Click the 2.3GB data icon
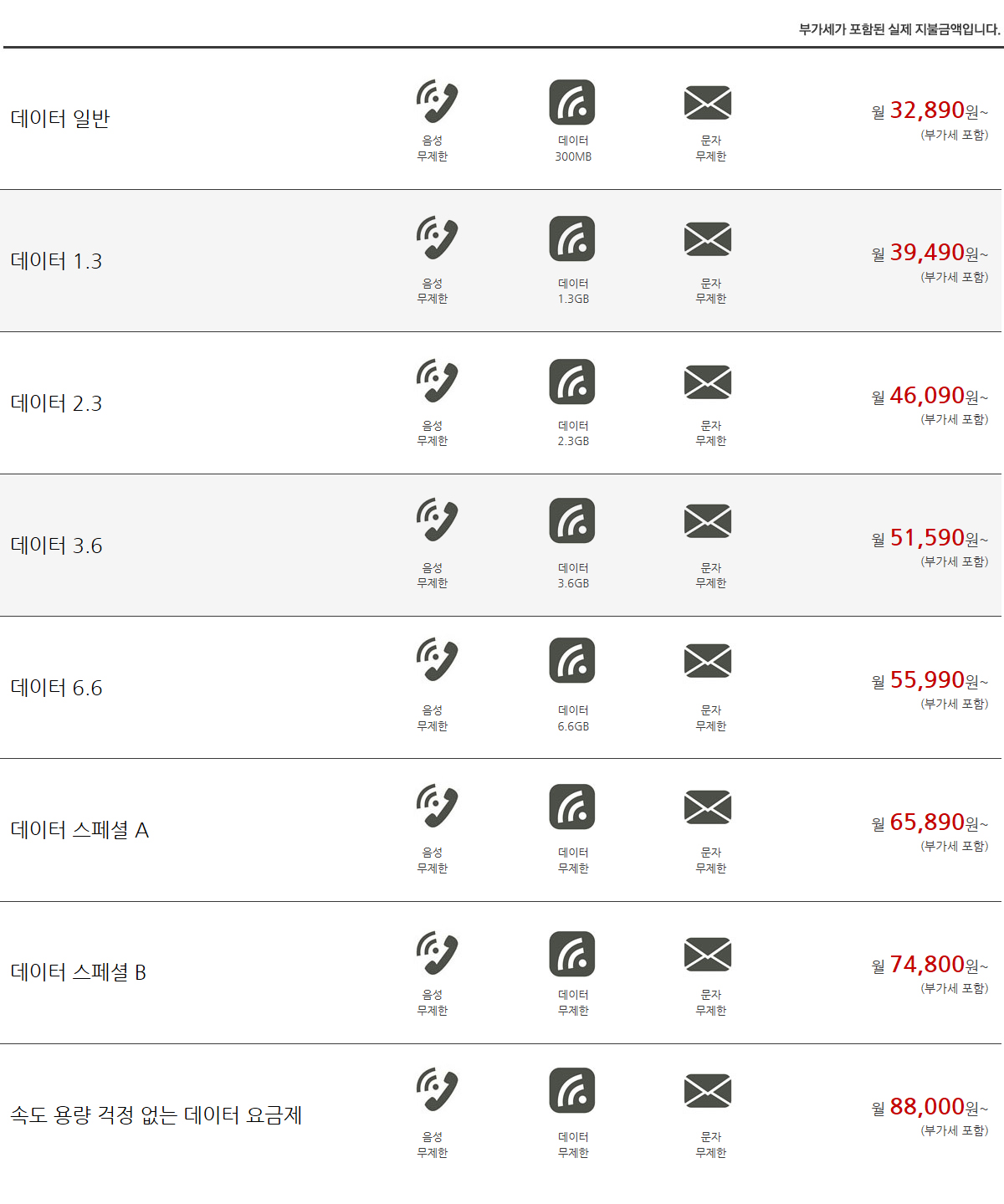Viewport: 1004px width, 1204px height. click(x=572, y=382)
